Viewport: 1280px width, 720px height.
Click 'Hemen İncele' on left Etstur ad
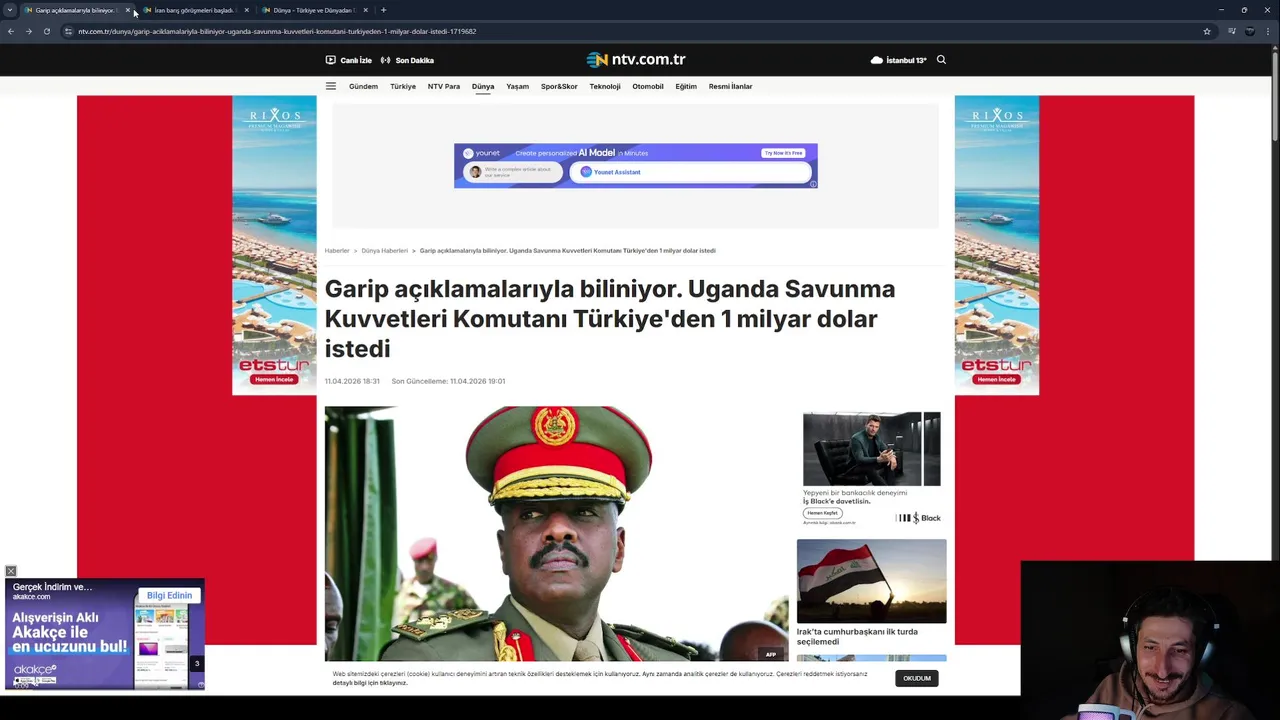pos(274,380)
